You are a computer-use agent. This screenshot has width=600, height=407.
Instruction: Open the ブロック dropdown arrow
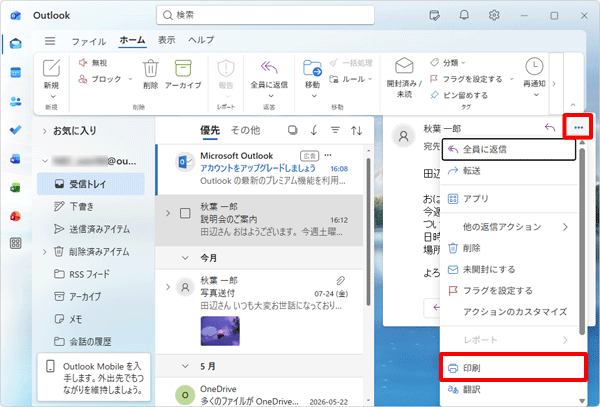click(x=130, y=79)
